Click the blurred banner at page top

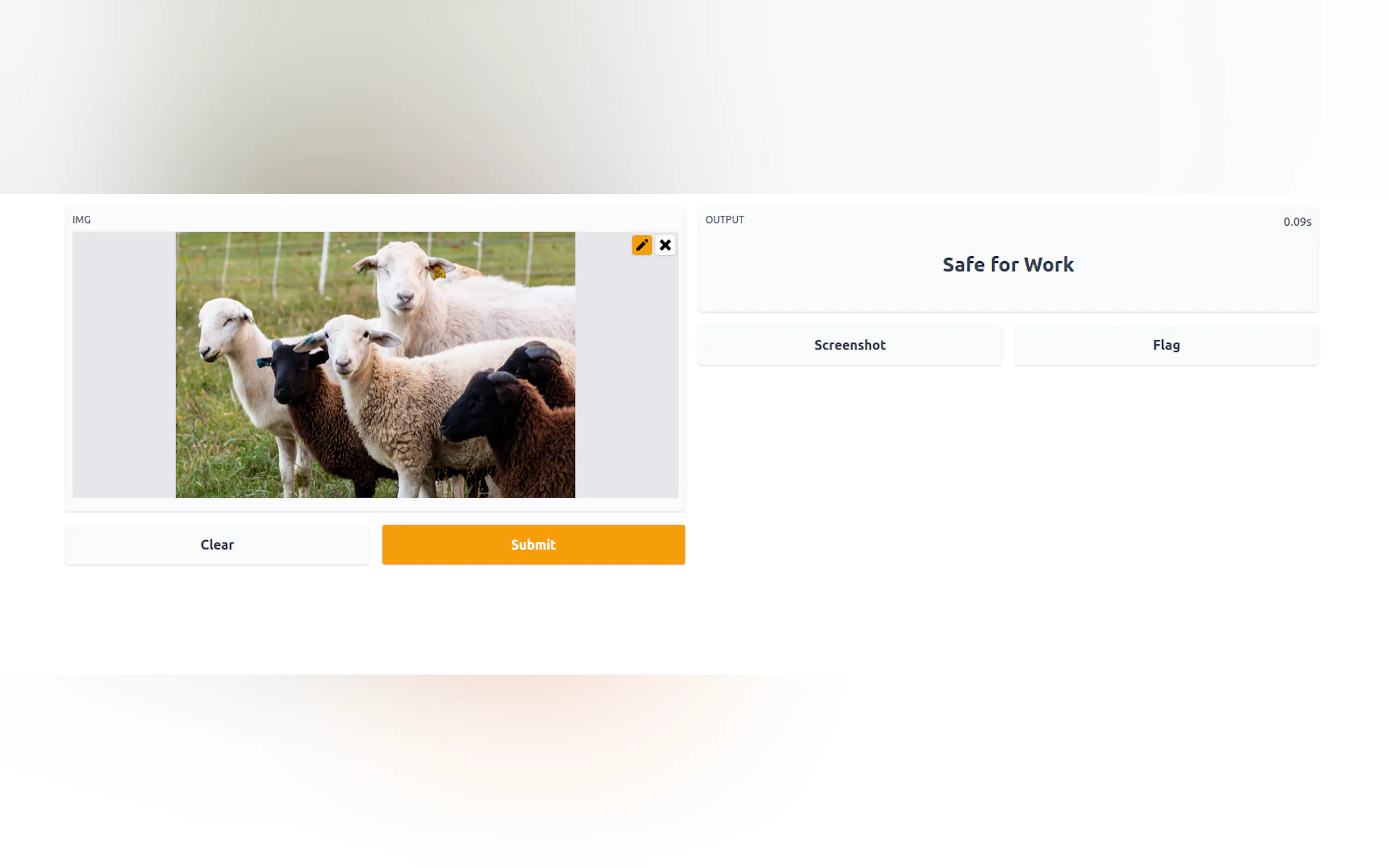[x=694, y=96]
